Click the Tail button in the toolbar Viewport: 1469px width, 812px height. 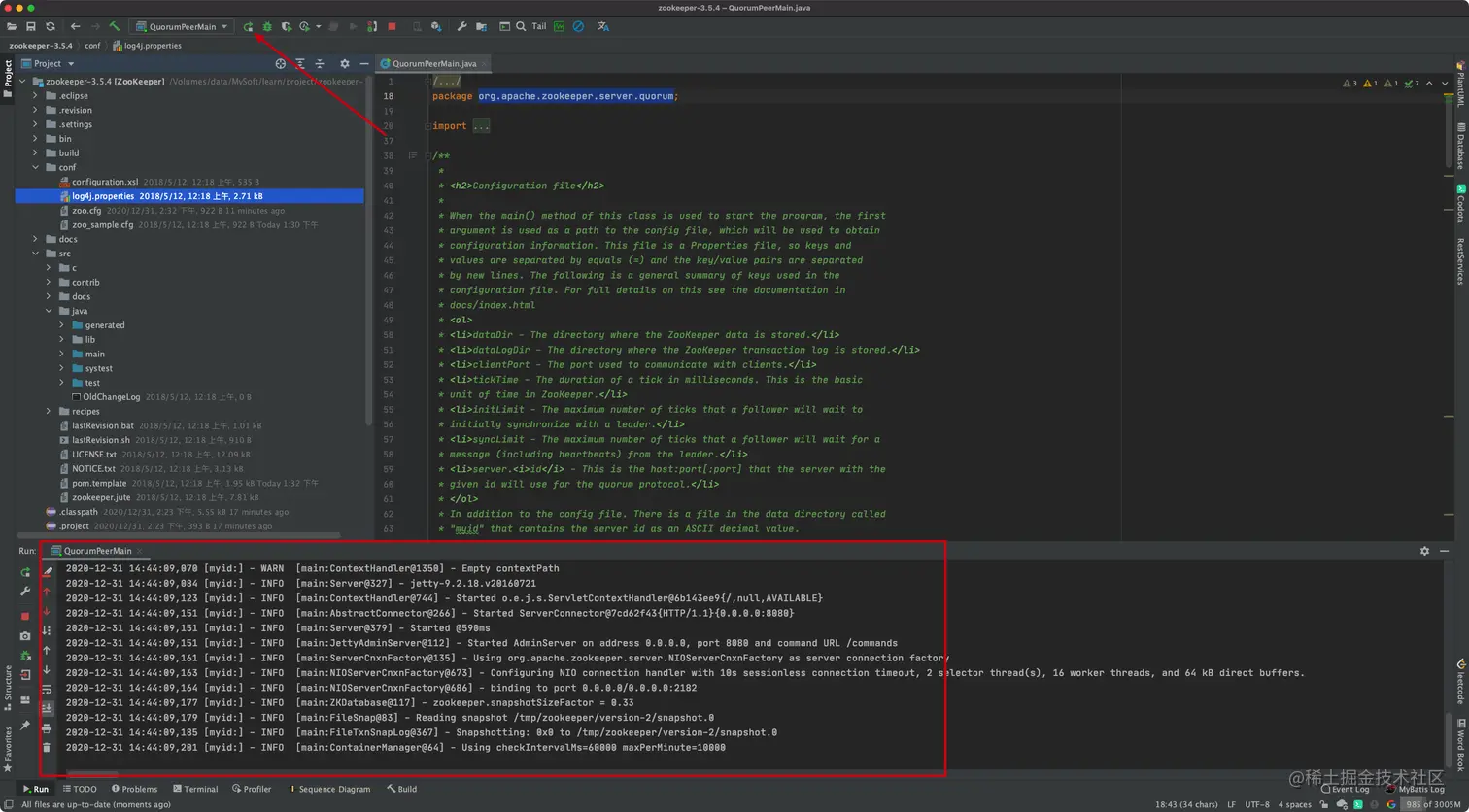click(539, 27)
